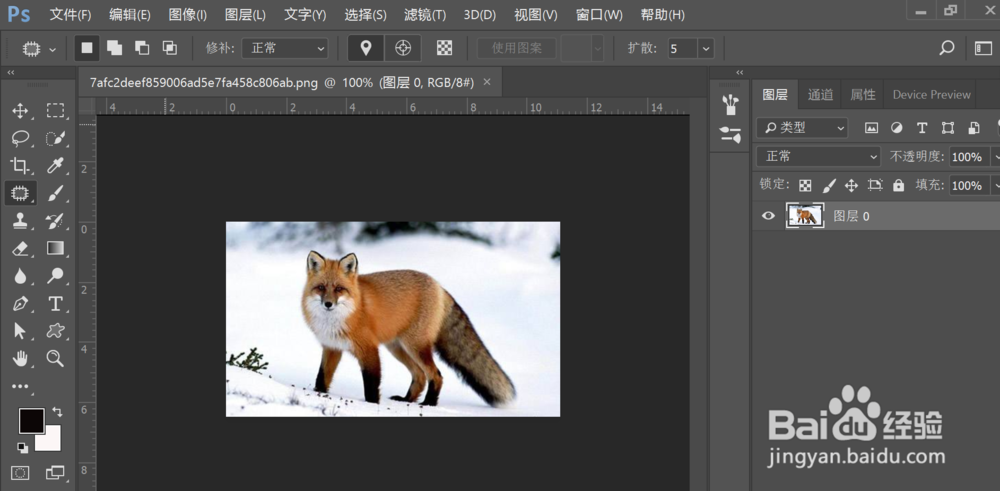The image size is (1000, 491).
Task: Open the 滤镜(T) menu
Action: coord(427,15)
